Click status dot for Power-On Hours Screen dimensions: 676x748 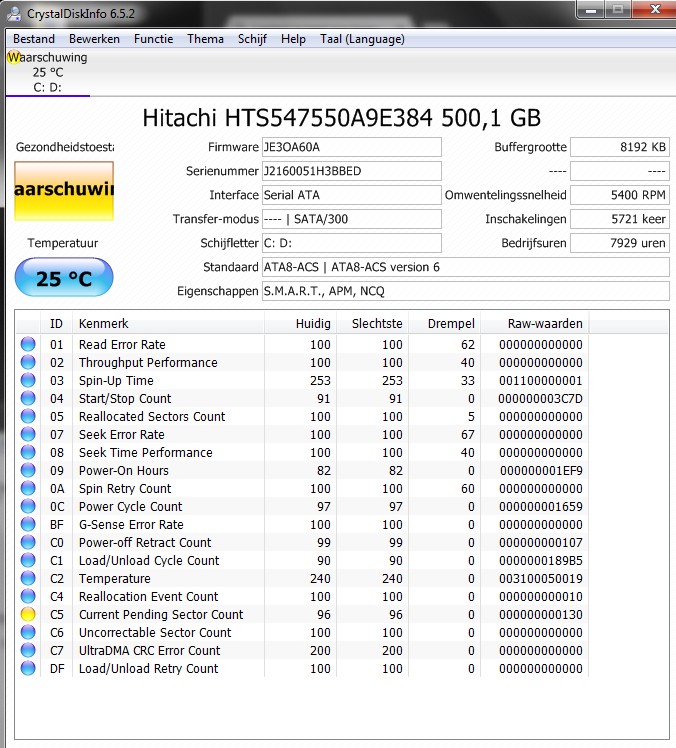click(x=28, y=470)
